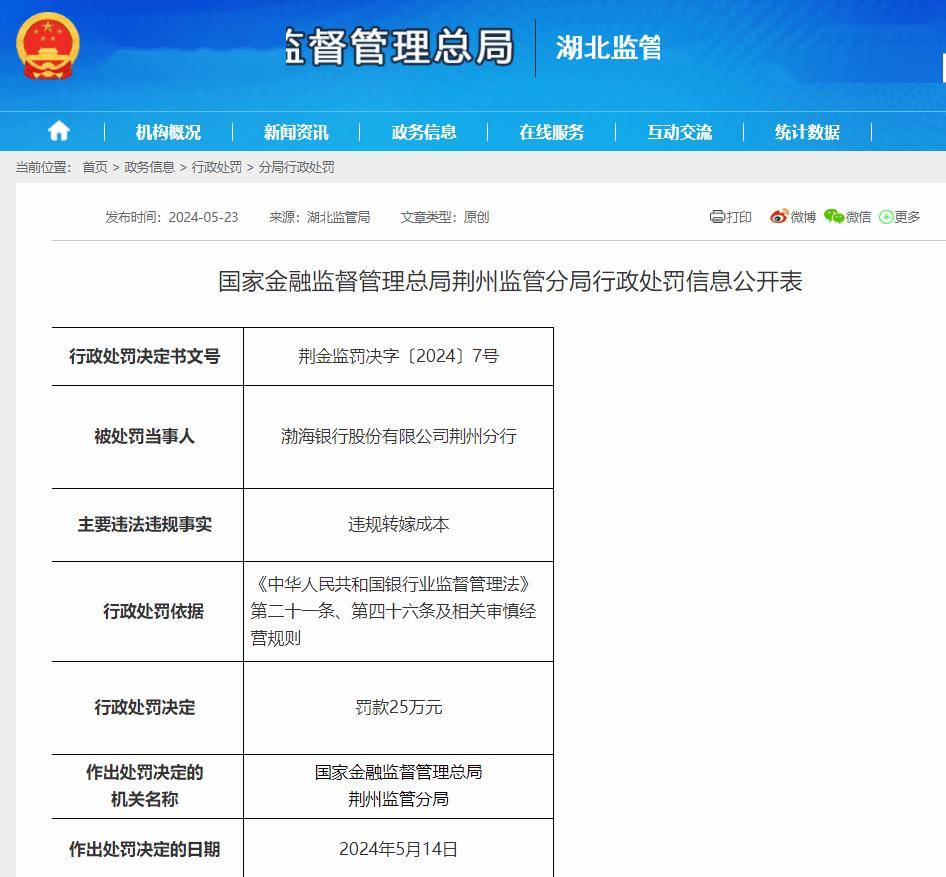Click the 督管理总局 site title
The height and width of the screenshot is (877, 946).
click(x=400, y=46)
